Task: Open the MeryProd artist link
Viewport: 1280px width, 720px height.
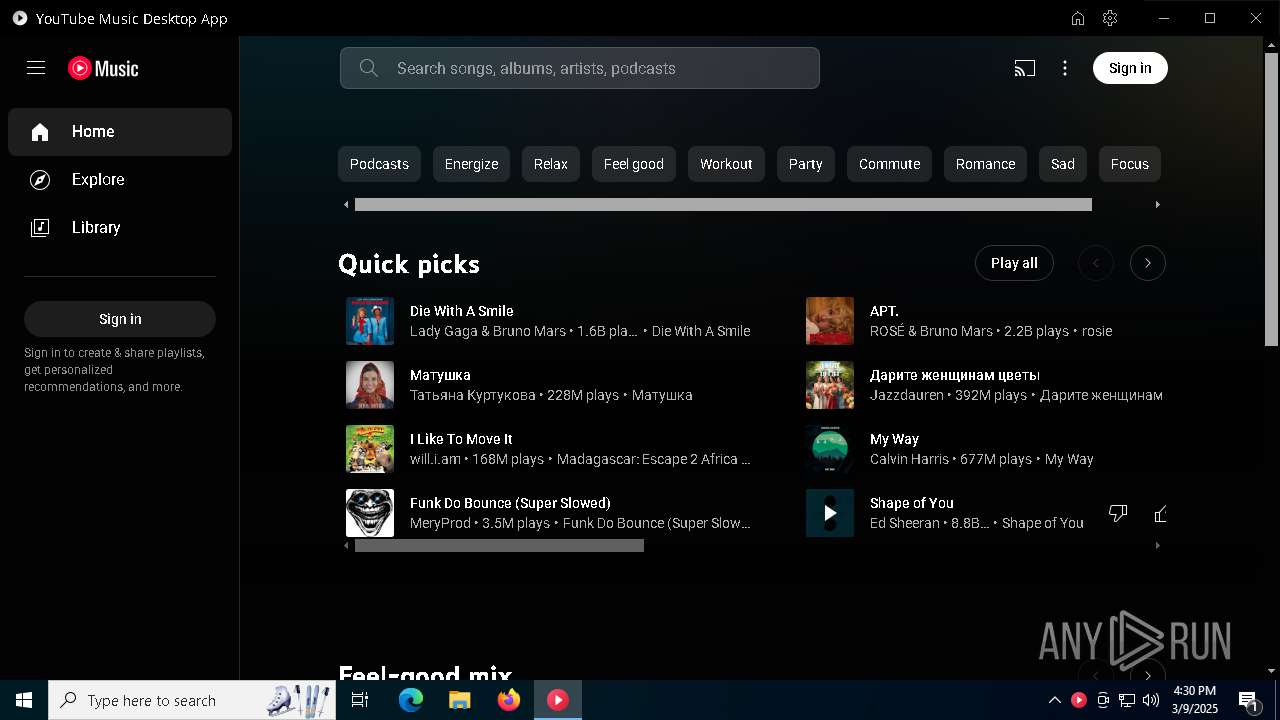Action: 440,523
